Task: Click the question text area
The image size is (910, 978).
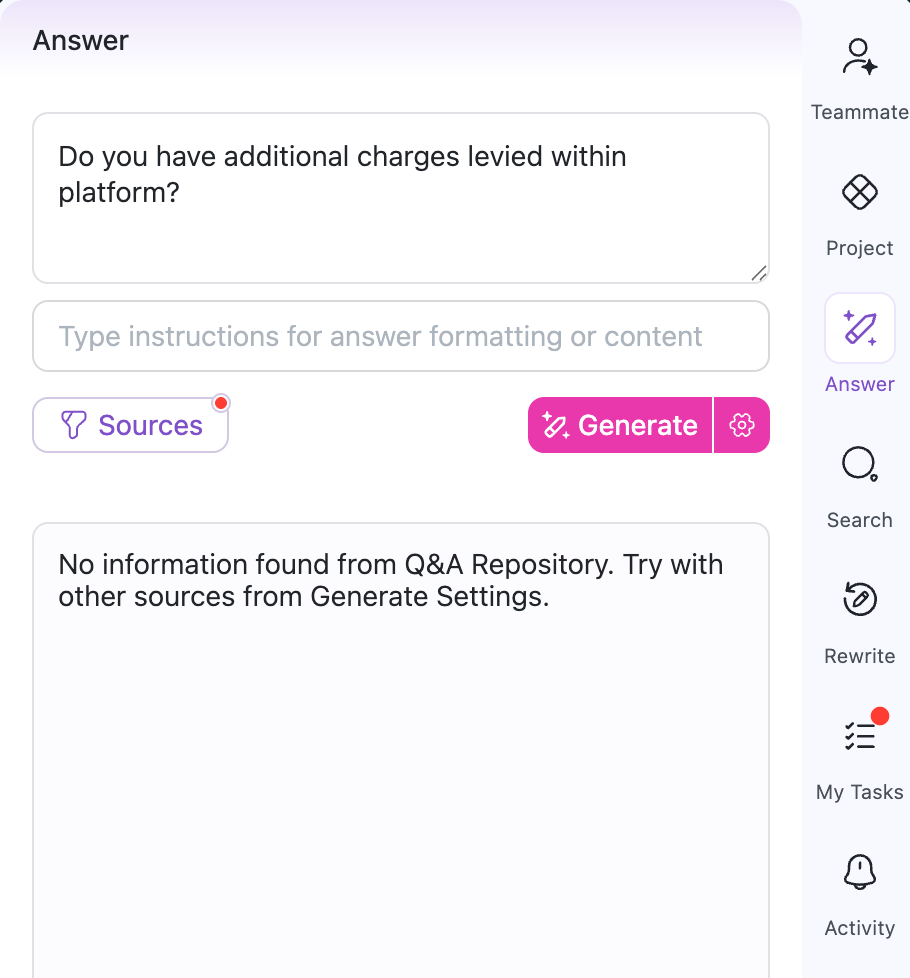Action: (400, 198)
